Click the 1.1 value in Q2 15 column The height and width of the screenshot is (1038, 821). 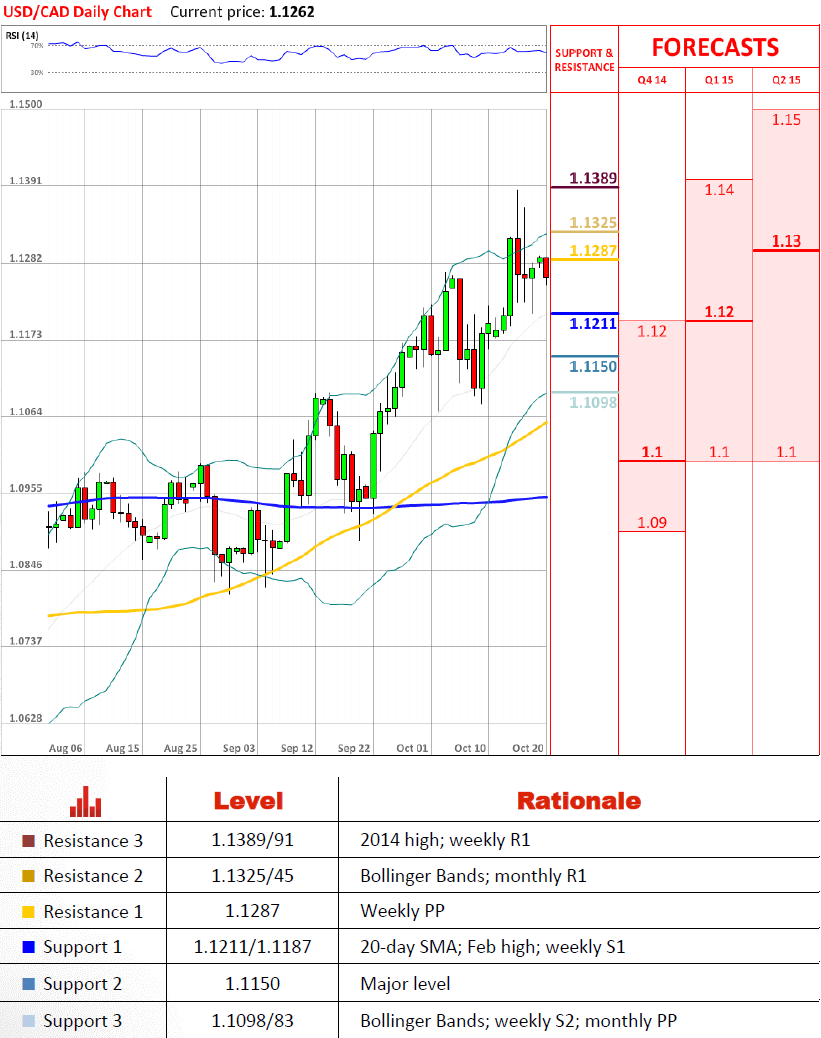pos(786,452)
